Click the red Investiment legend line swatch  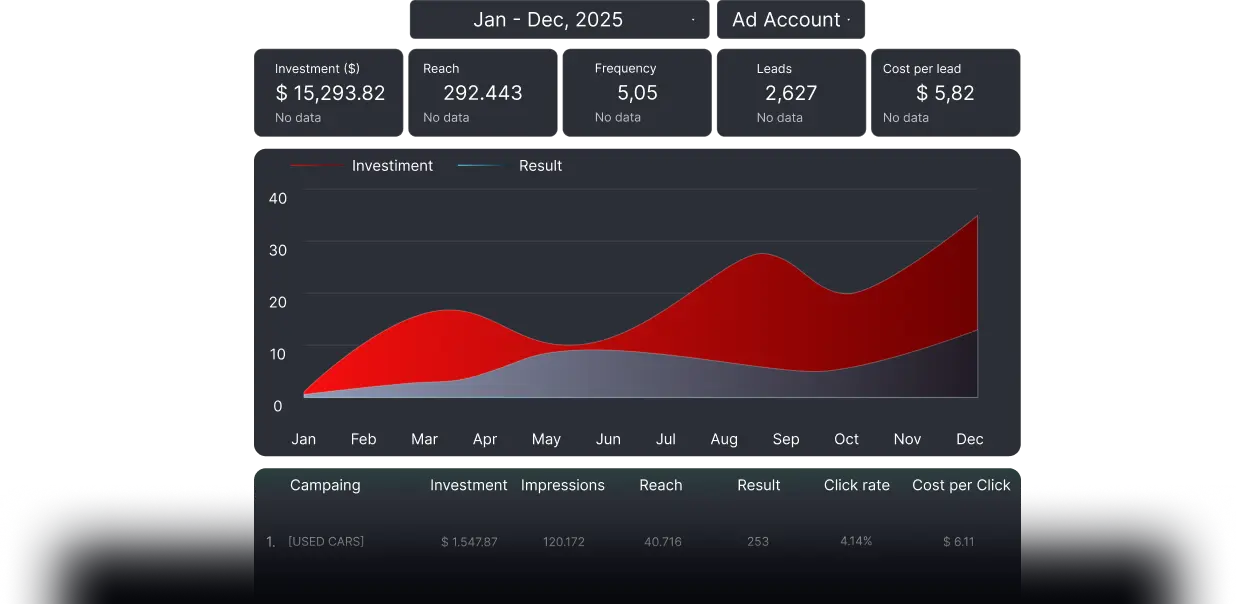point(316,166)
